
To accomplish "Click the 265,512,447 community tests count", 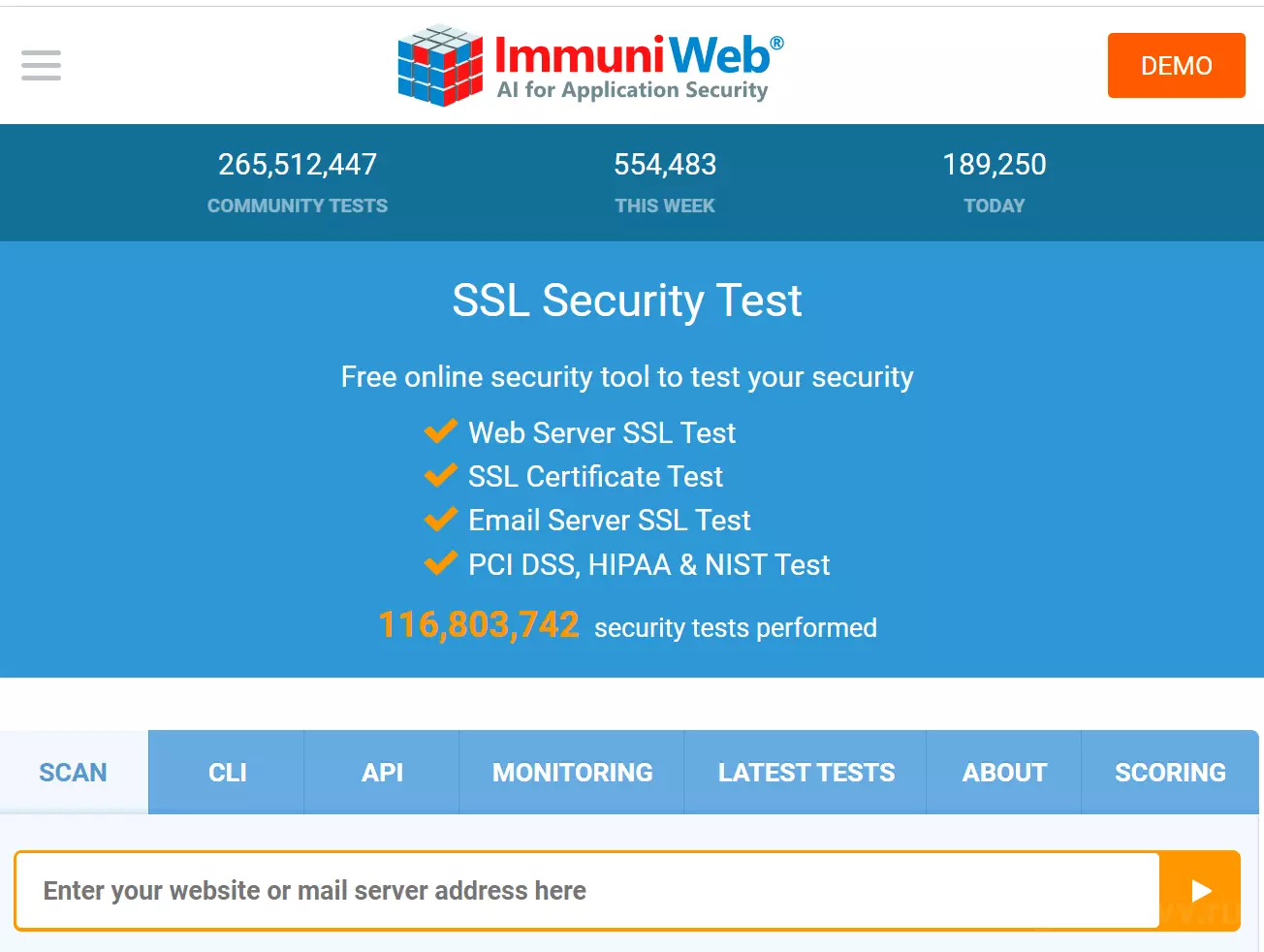I will 298,165.
